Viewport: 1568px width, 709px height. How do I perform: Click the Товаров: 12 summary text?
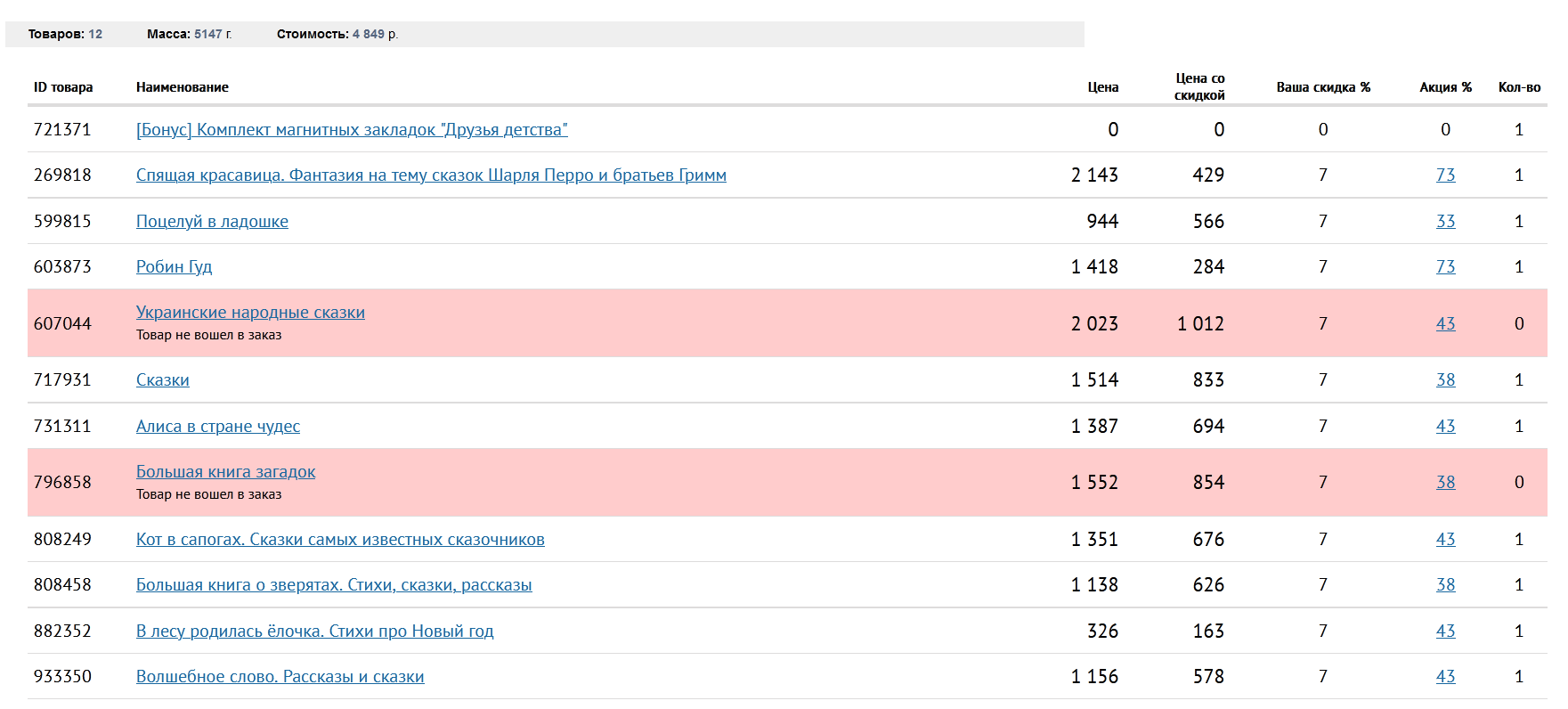tap(65, 34)
